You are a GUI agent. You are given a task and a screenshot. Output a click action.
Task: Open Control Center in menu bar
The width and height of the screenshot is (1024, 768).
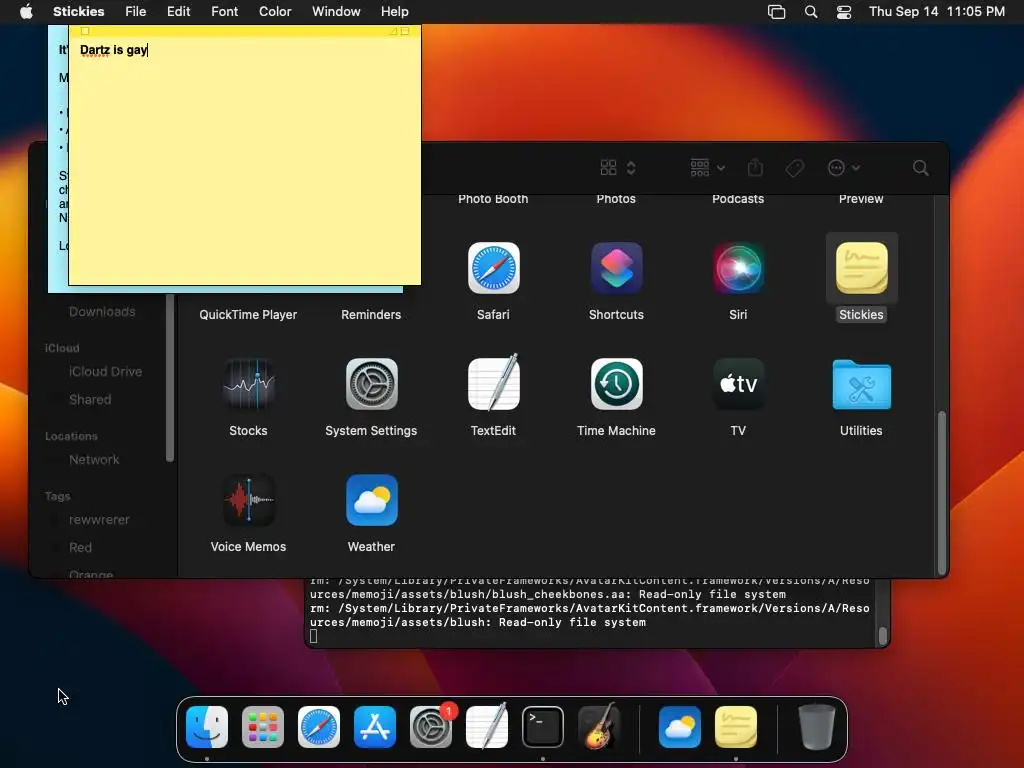844,12
